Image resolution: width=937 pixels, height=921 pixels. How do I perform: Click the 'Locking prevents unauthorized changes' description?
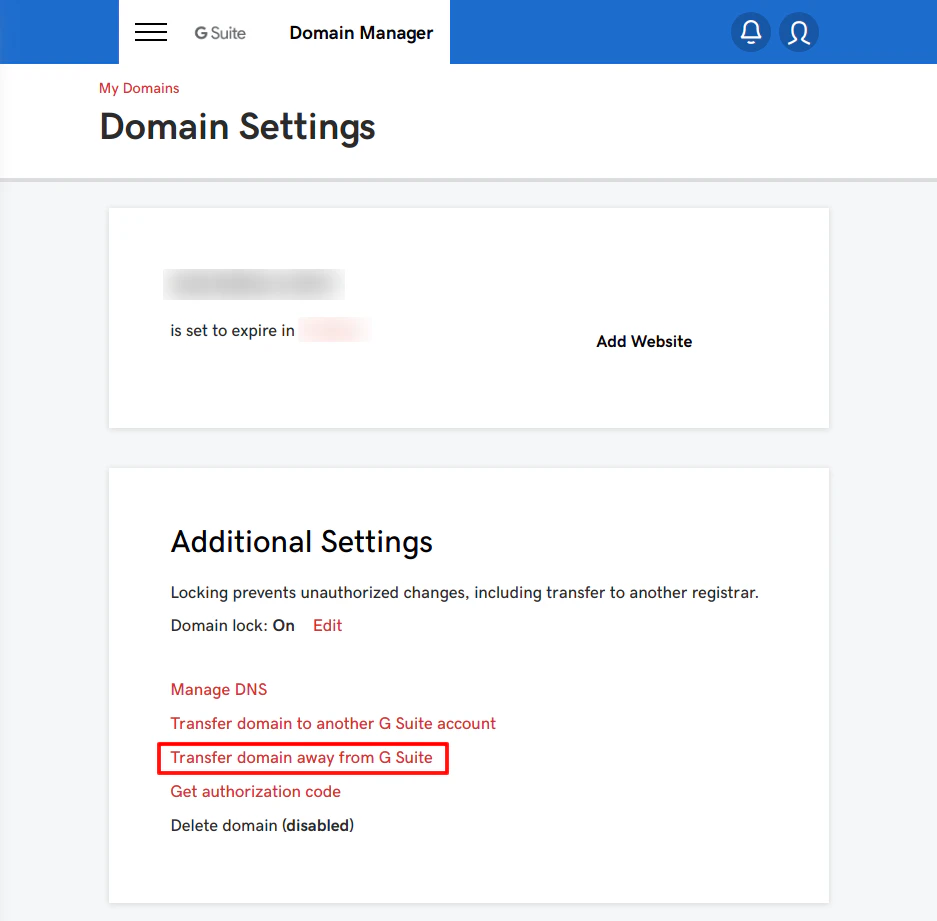(464, 593)
